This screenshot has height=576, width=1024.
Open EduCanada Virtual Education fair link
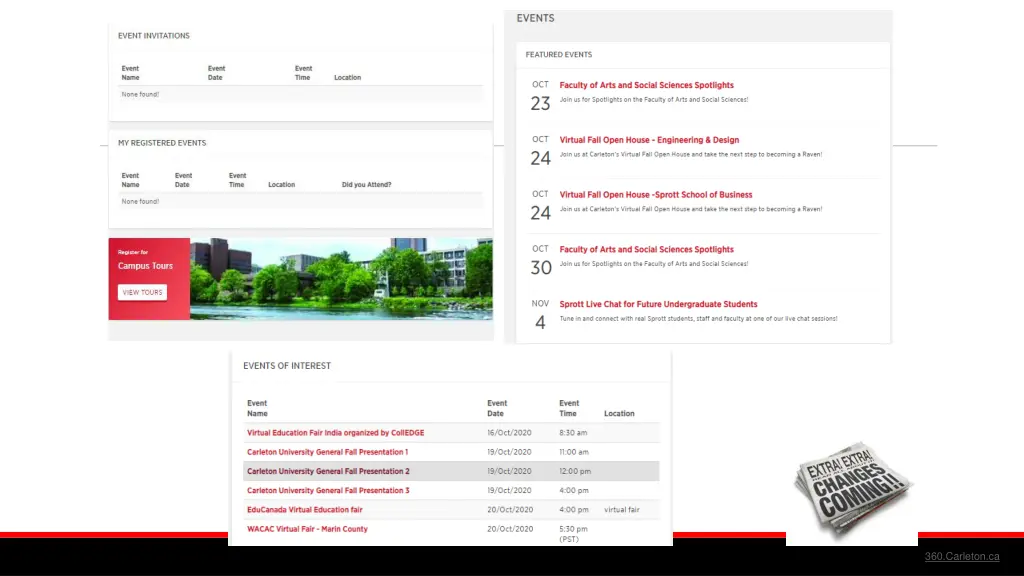(304, 509)
